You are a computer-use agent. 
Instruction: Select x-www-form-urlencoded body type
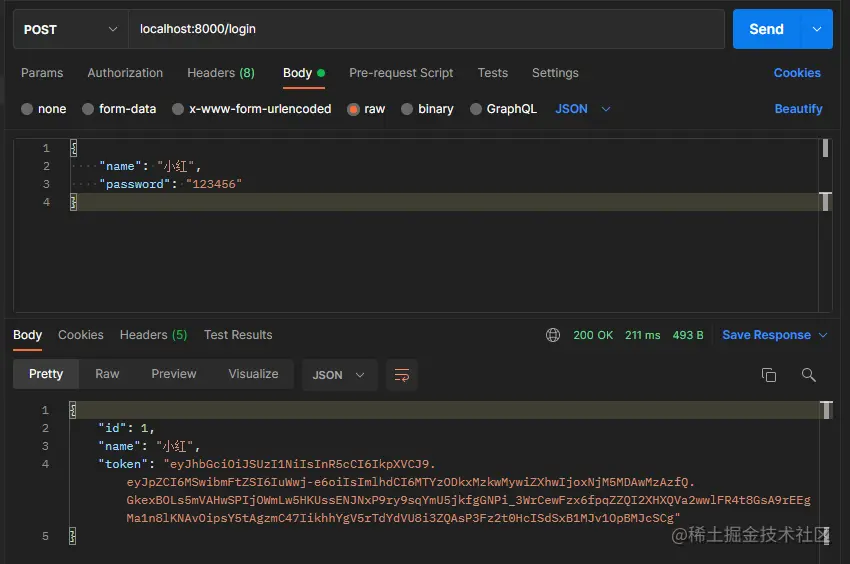coord(178,109)
